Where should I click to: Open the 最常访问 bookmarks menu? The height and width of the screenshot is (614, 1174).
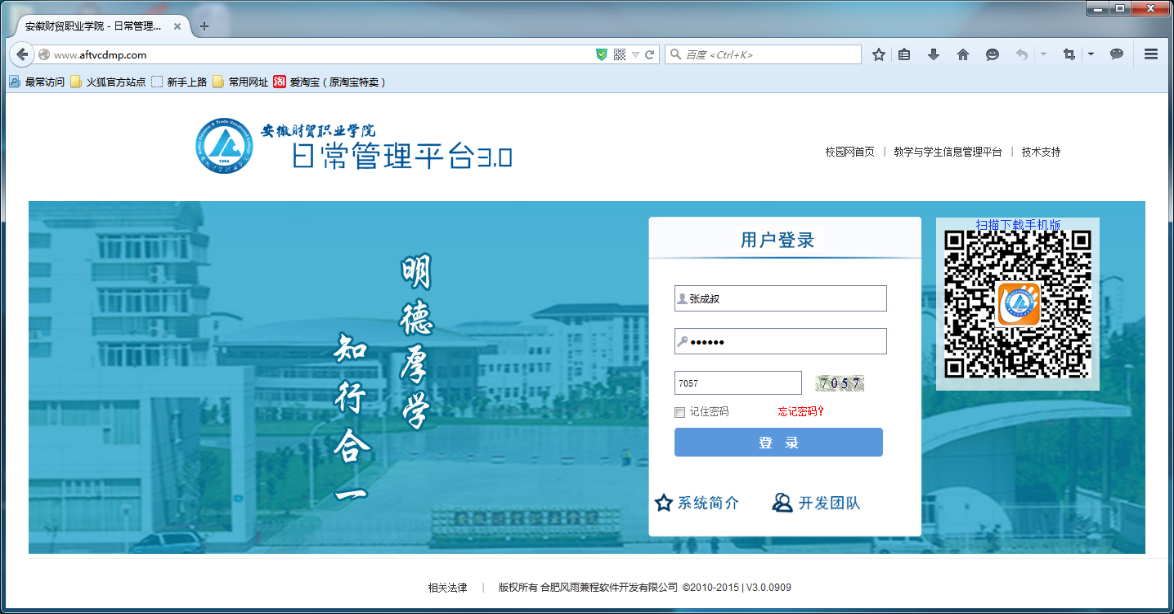tap(37, 82)
